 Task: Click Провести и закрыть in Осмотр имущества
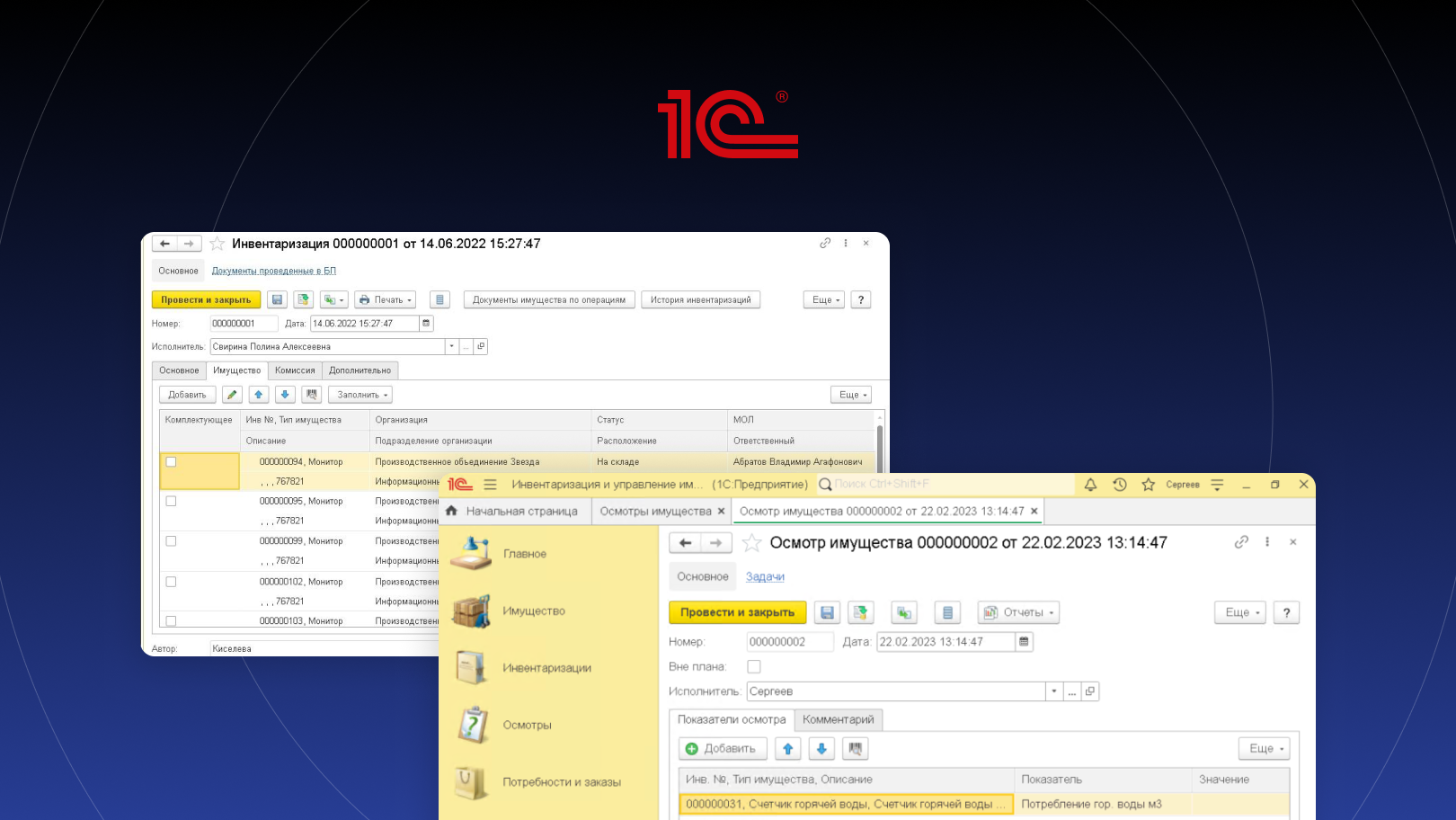(737, 612)
